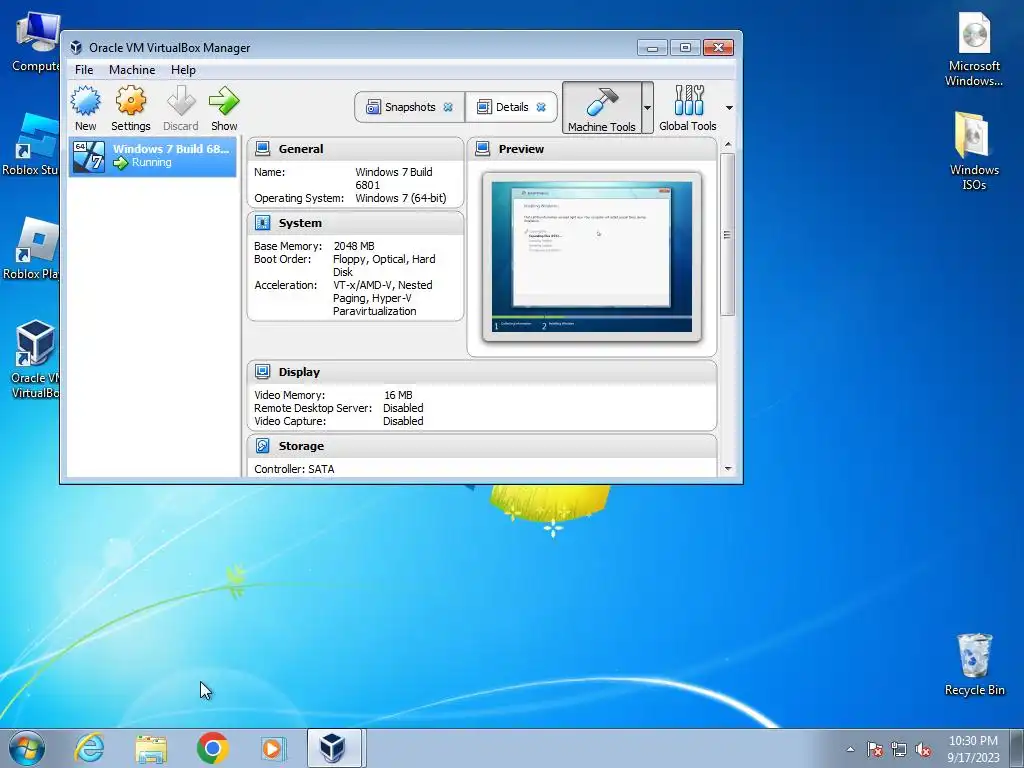The height and width of the screenshot is (768, 1024).
Task: Switch to the Snapshots tab
Action: coord(409,107)
